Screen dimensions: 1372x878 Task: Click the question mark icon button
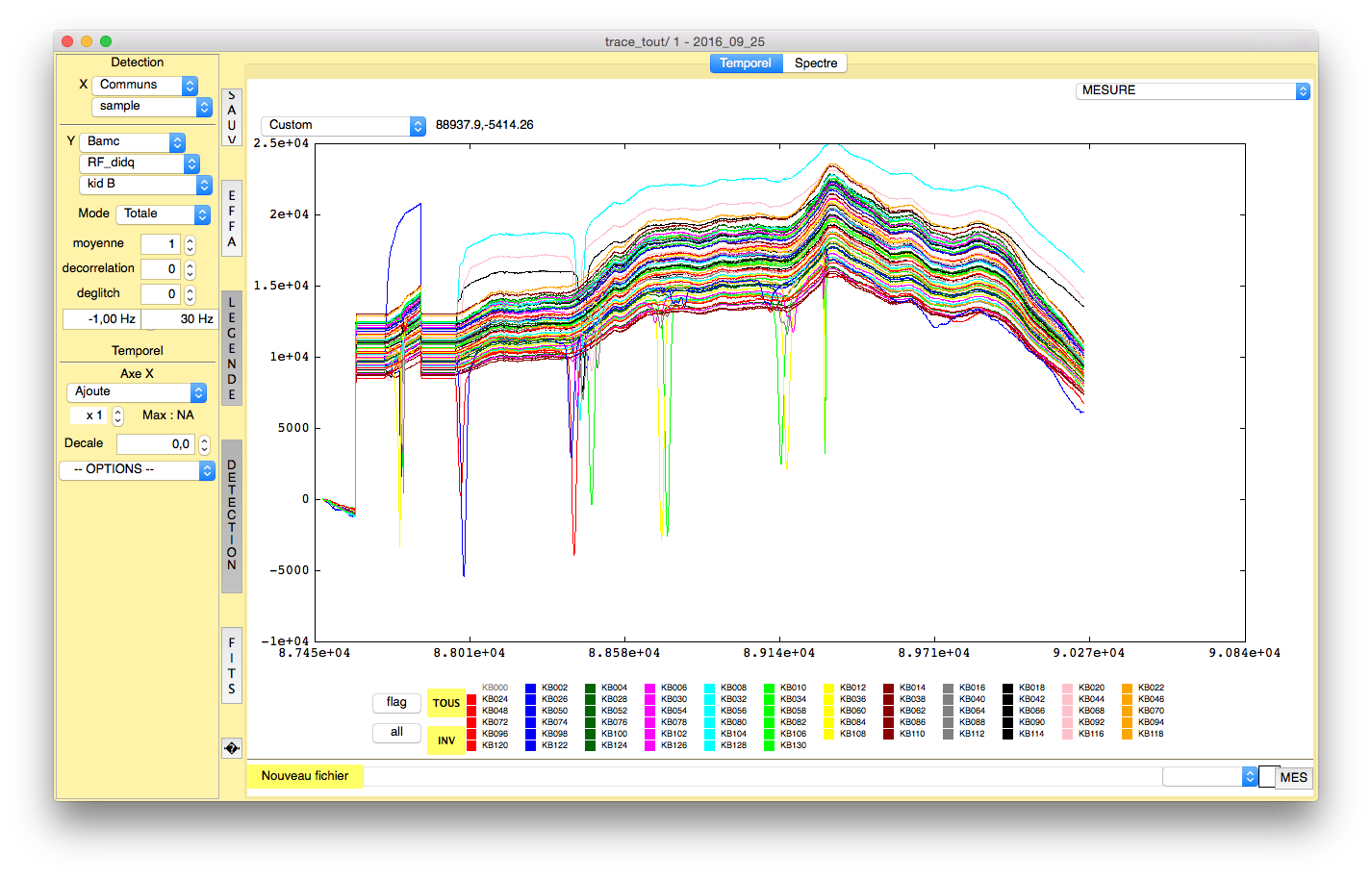(231, 748)
